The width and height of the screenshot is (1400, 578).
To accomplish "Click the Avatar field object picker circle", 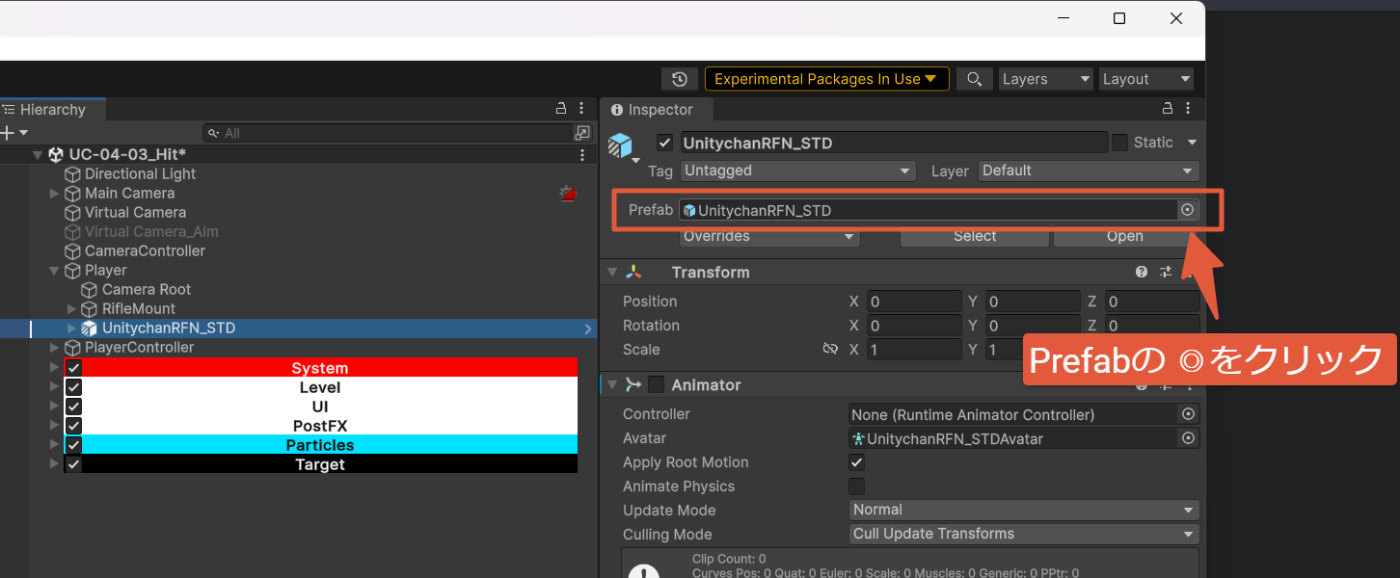I will [x=1188, y=438].
